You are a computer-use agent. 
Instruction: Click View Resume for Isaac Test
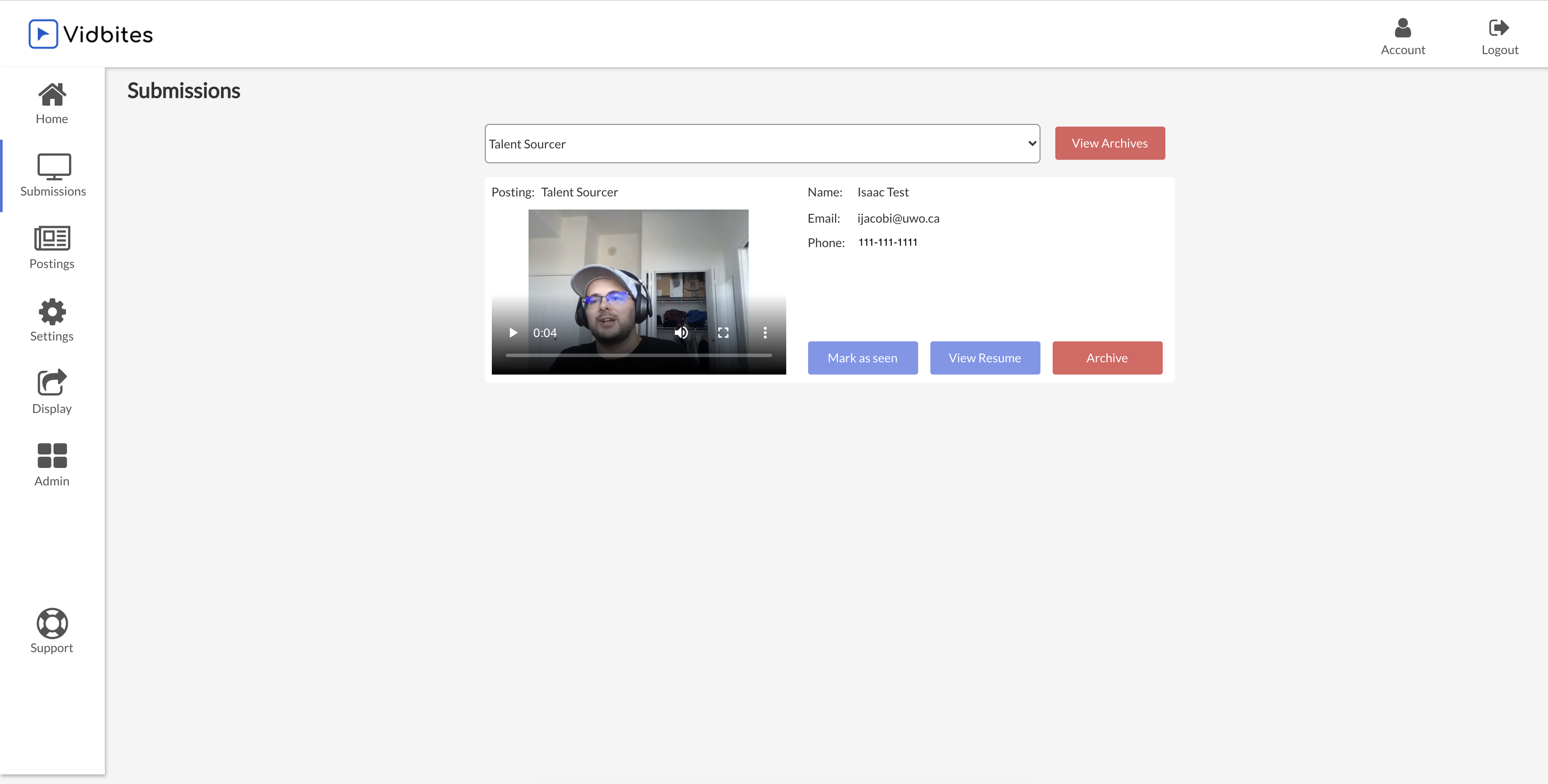point(985,358)
